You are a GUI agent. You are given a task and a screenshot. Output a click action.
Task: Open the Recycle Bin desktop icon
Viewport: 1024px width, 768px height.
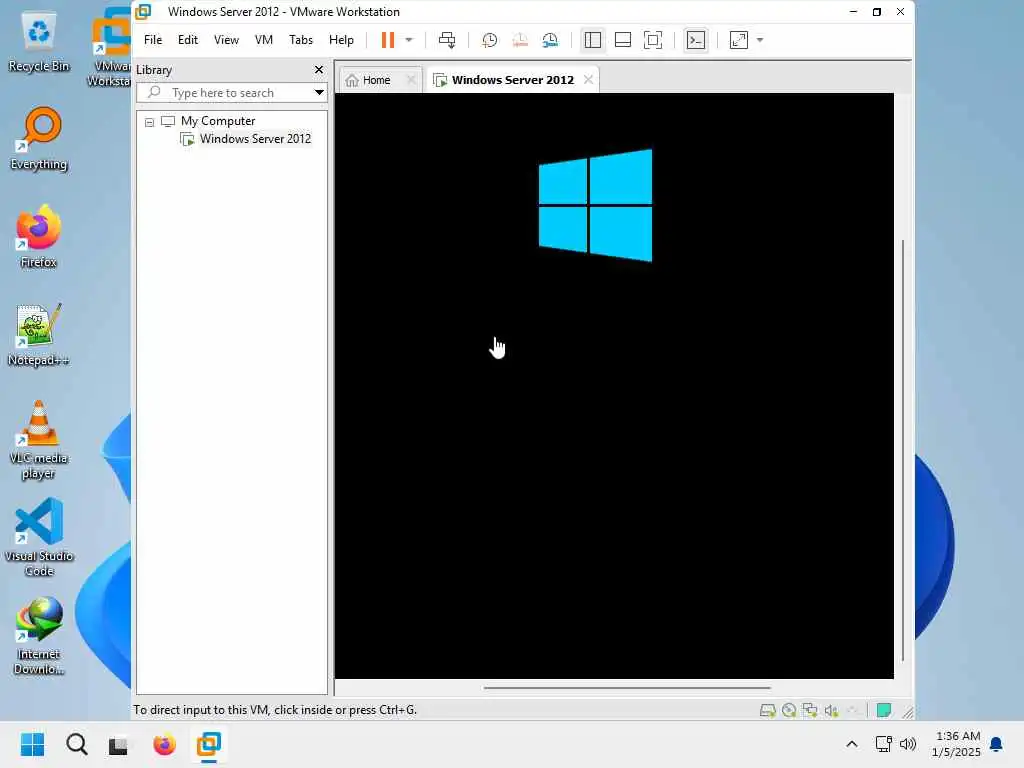point(39,42)
